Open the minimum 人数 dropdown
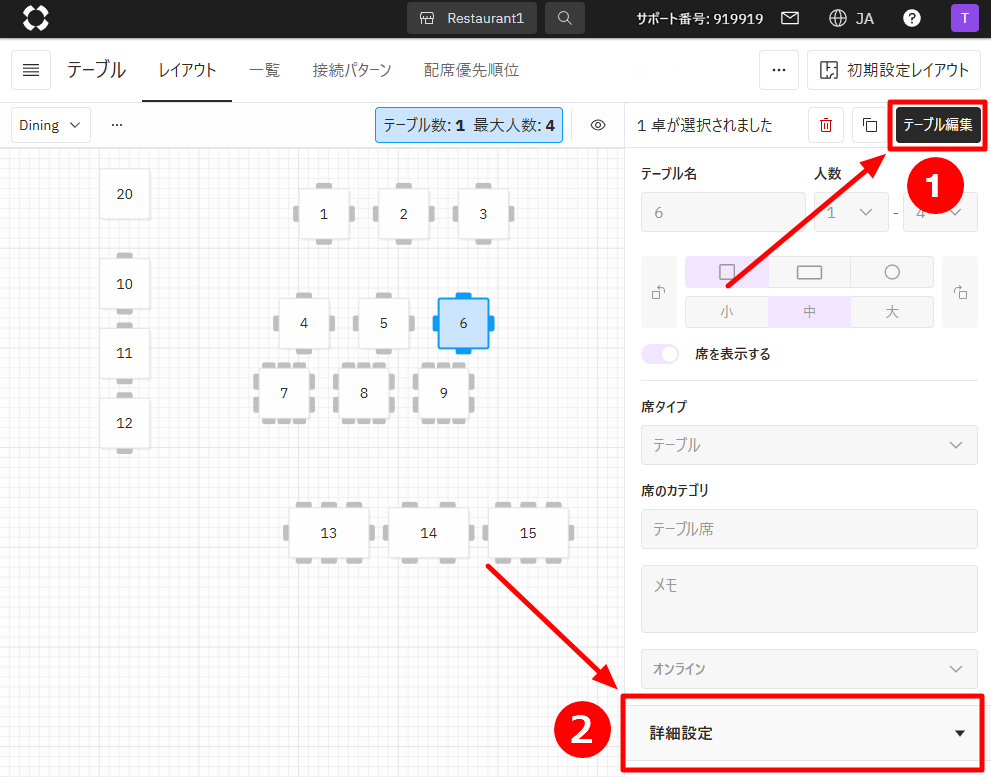Screen dimensions: 991x777 tap(851, 212)
